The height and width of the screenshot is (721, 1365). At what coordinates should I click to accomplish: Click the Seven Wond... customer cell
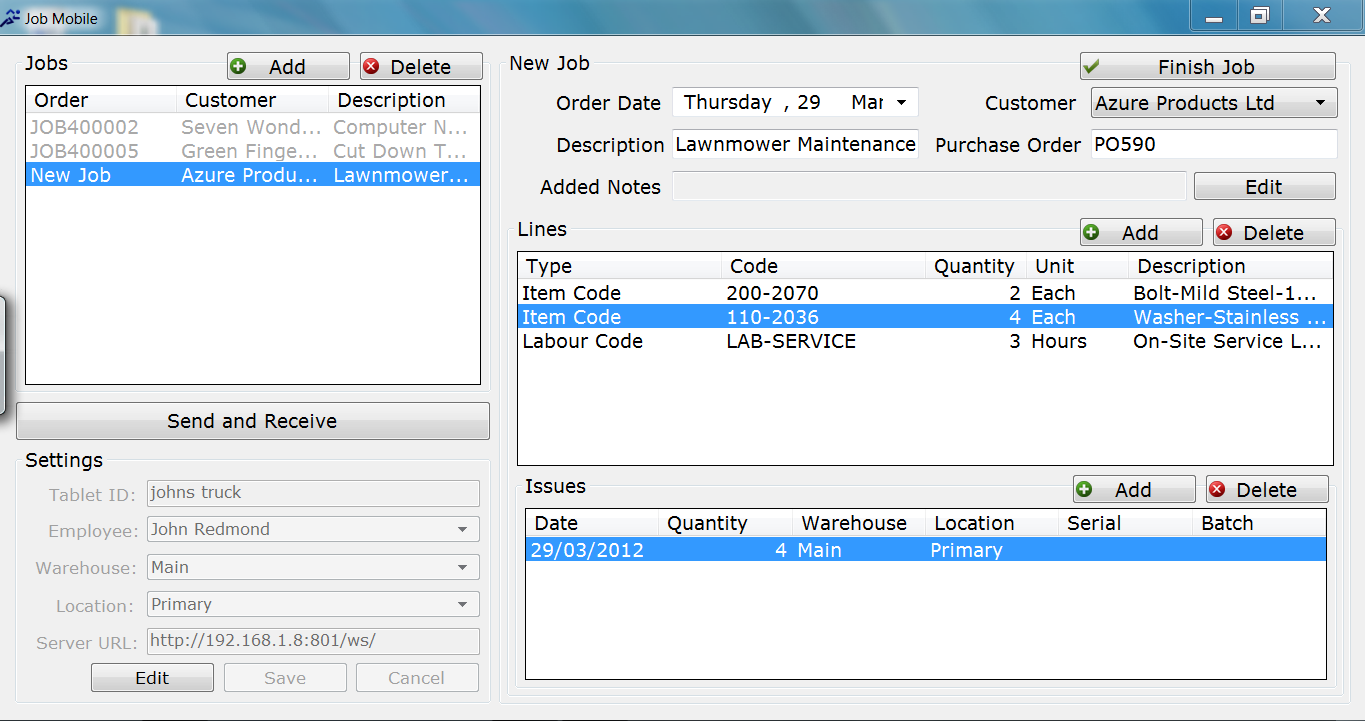coord(253,127)
